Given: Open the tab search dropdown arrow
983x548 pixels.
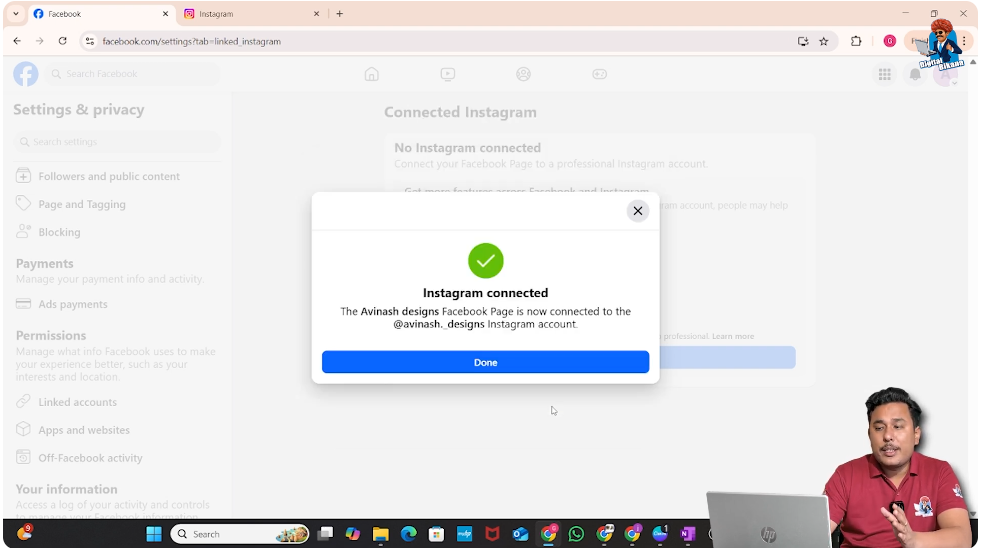Looking at the screenshot, I should tap(16, 14).
